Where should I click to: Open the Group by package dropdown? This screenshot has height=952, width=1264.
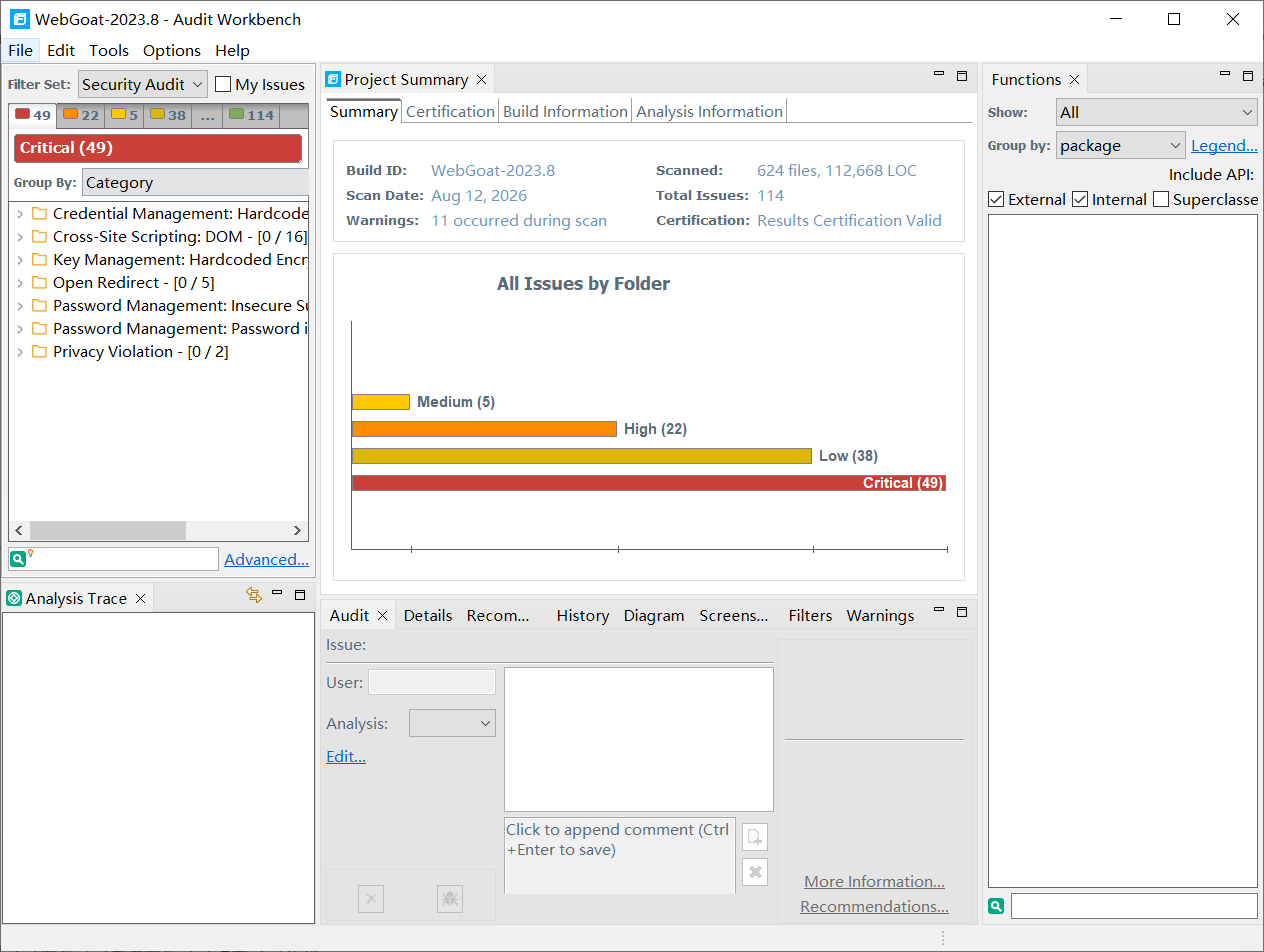[x=1120, y=146]
